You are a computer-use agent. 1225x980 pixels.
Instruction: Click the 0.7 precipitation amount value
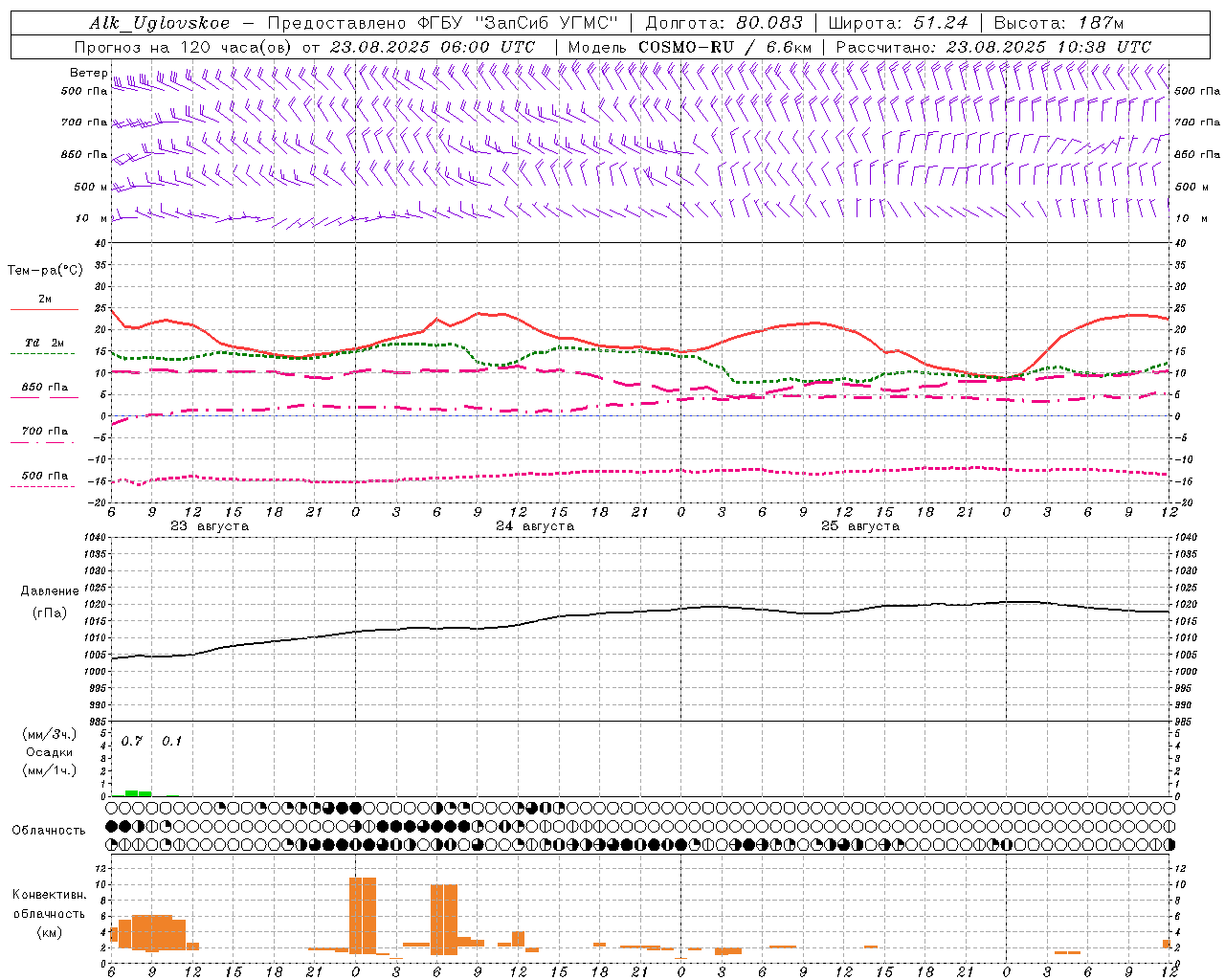tap(131, 742)
